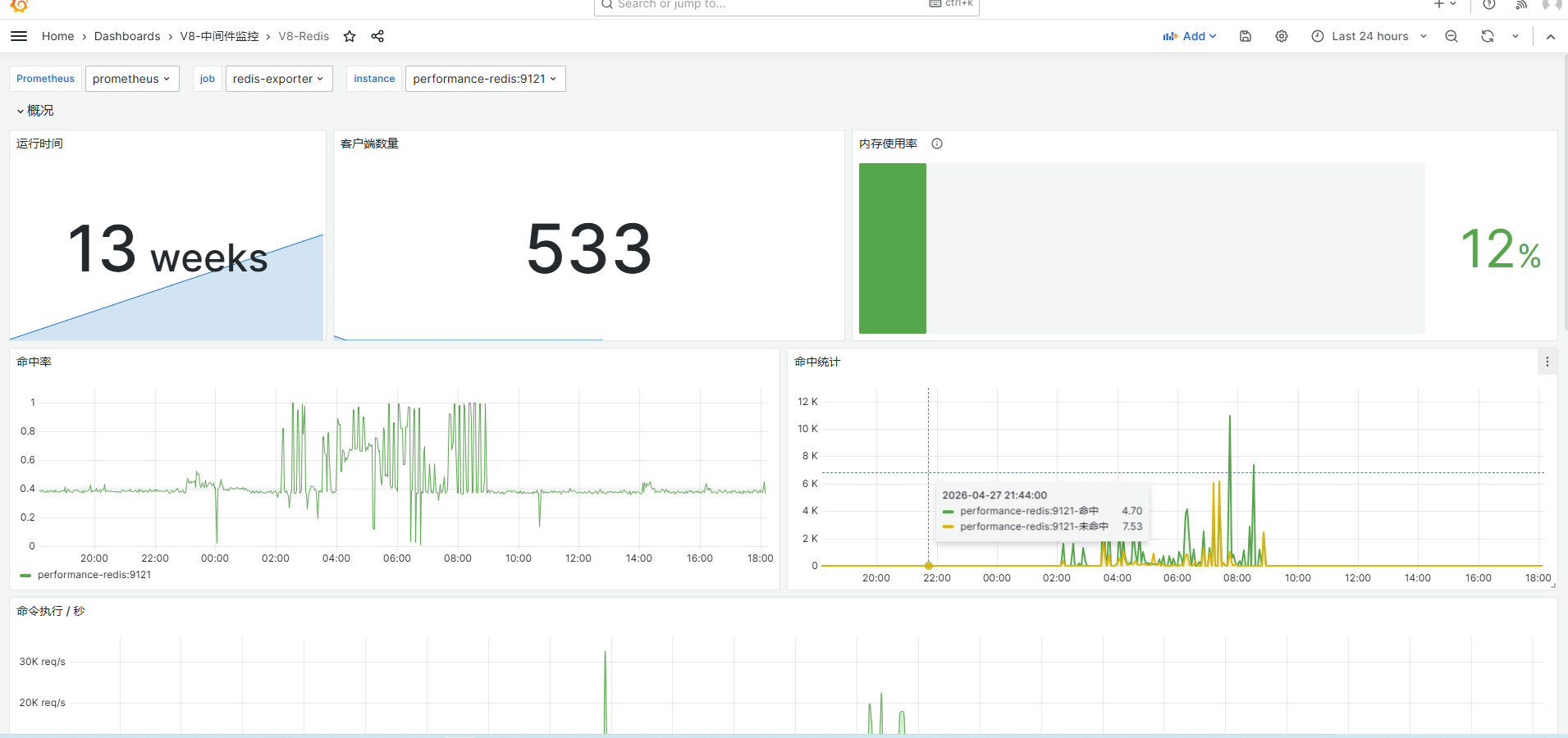
Task: Open the Last 24 hours time picker
Action: pos(1369,36)
